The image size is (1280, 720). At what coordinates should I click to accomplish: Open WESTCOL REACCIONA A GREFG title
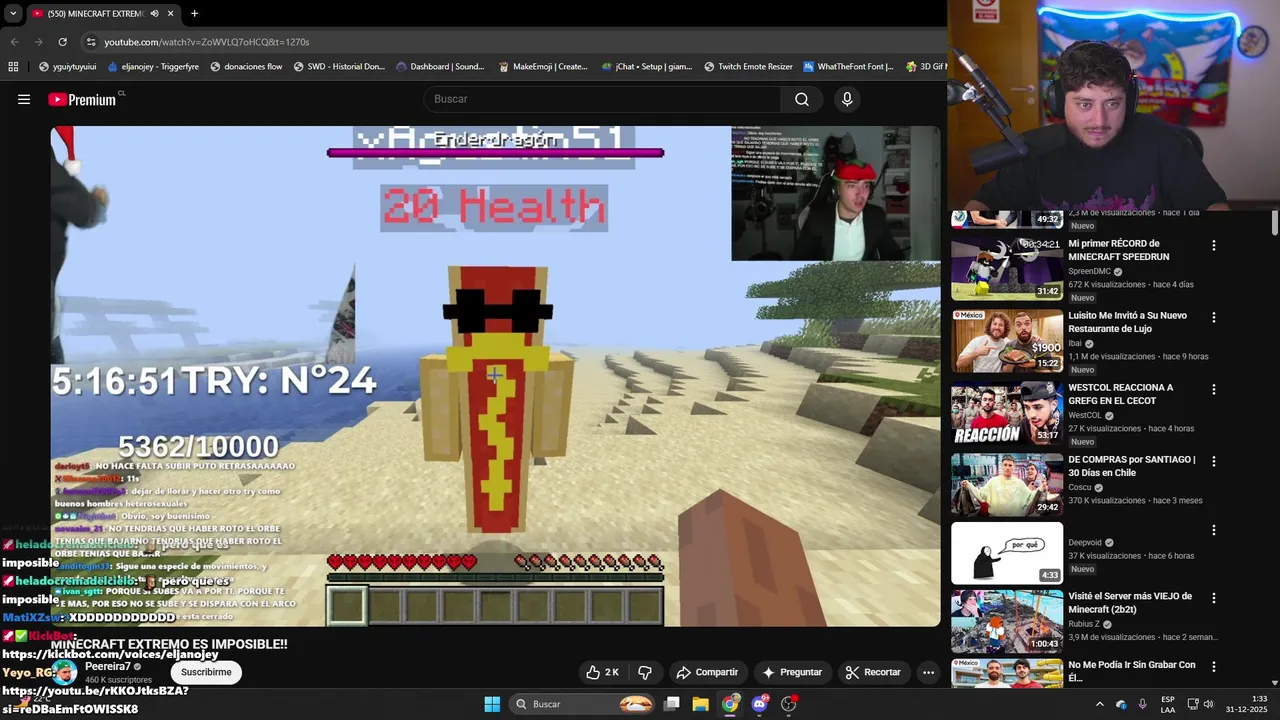point(1121,394)
